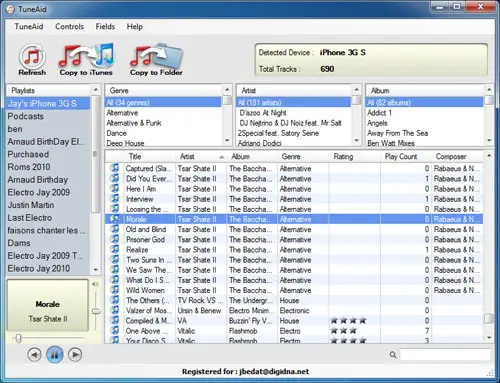Select artist 2Special feat. Satory Seine

[294, 133]
